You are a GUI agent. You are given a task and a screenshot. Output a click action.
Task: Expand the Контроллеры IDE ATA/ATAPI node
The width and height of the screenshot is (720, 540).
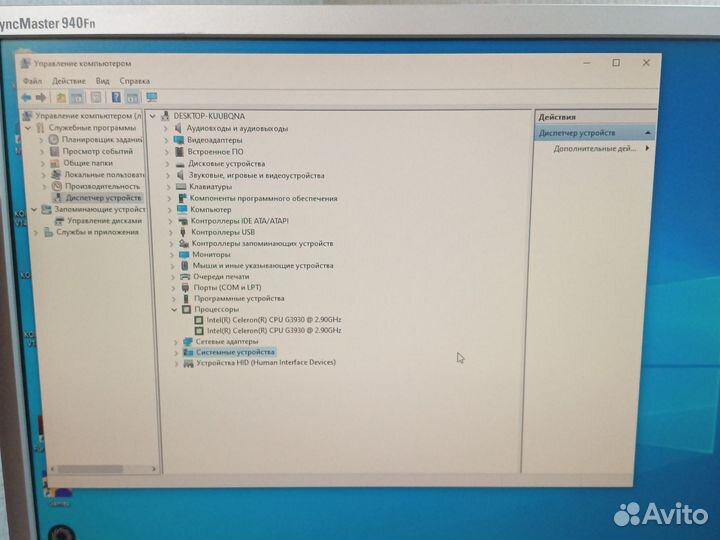(x=170, y=221)
